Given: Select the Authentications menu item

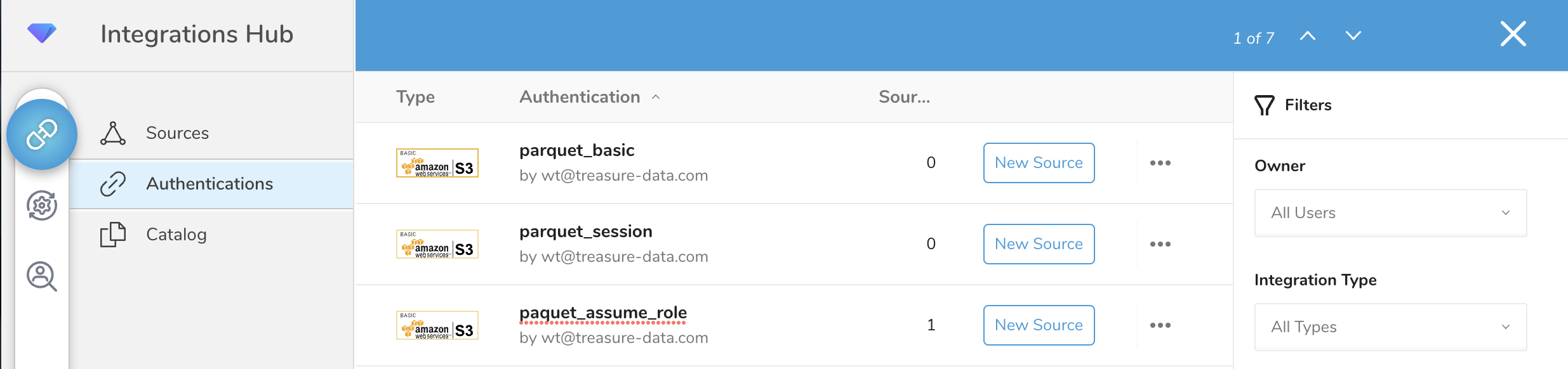Looking at the screenshot, I should (x=209, y=184).
